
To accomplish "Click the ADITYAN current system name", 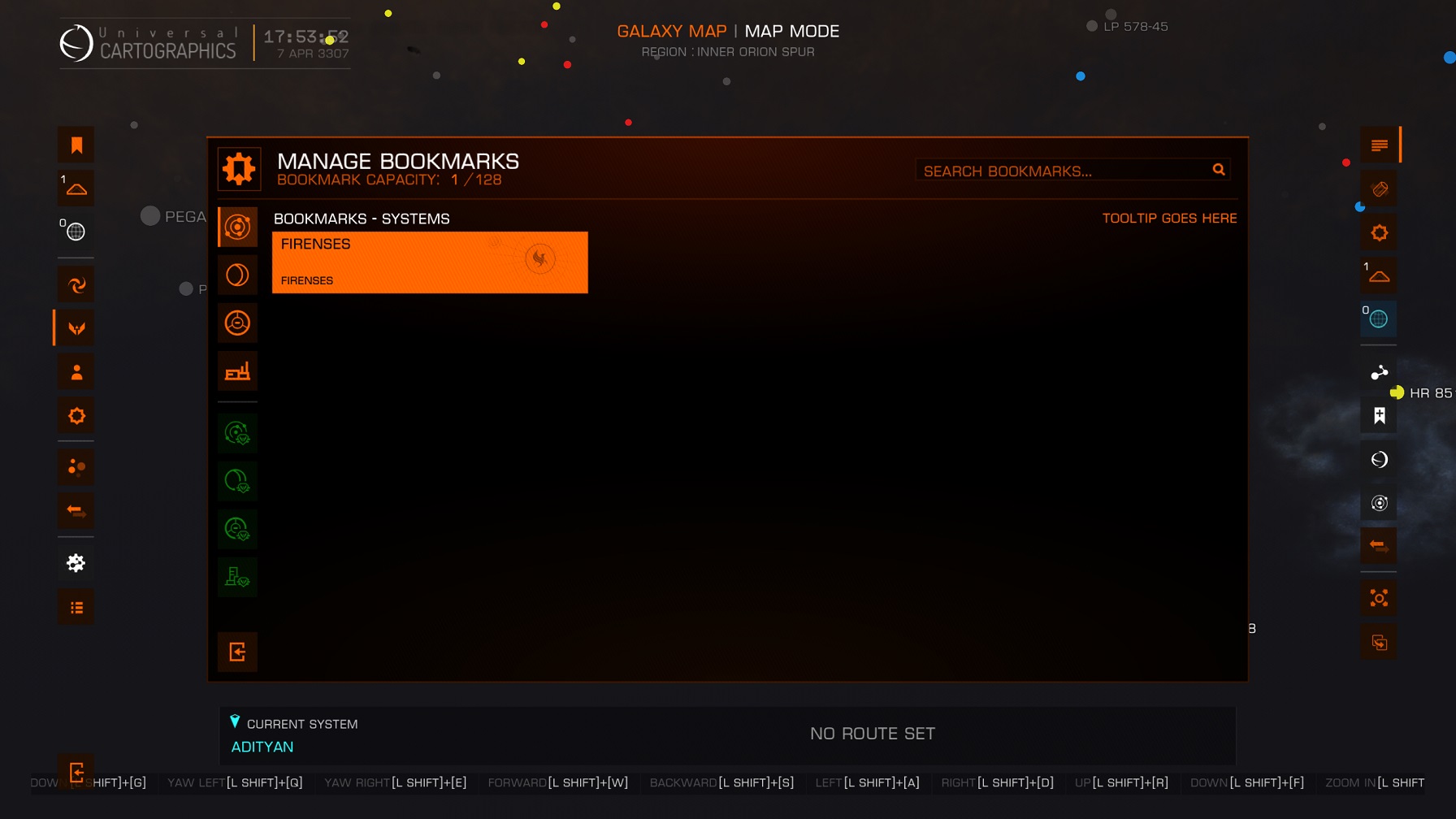I will [x=262, y=747].
